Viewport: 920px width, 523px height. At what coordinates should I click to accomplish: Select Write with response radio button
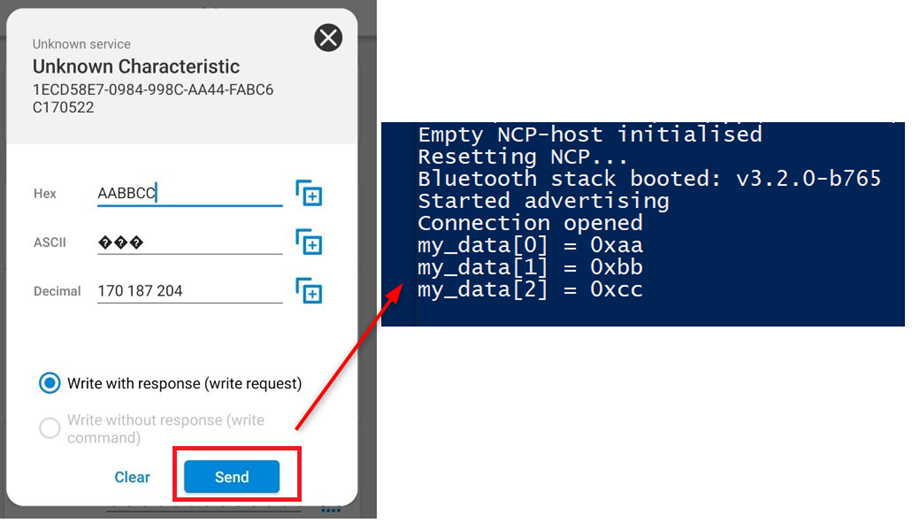coord(49,383)
